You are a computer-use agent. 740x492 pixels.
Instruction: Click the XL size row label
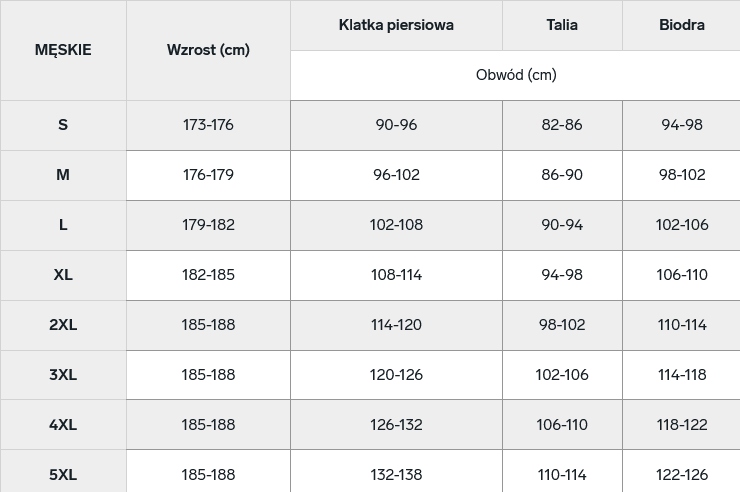coord(63,275)
